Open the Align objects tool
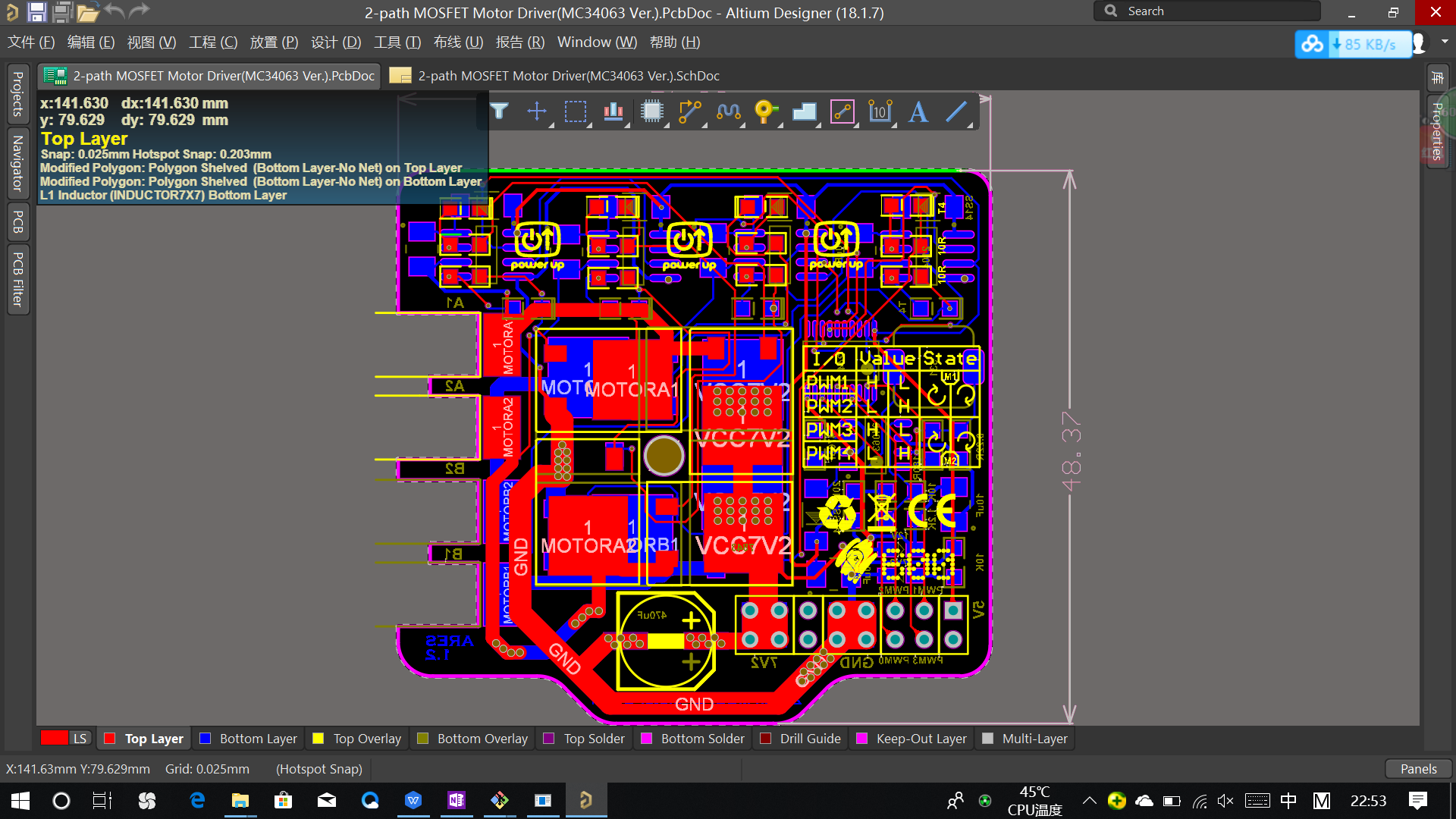Viewport: 1456px width, 819px height. coord(613,111)
